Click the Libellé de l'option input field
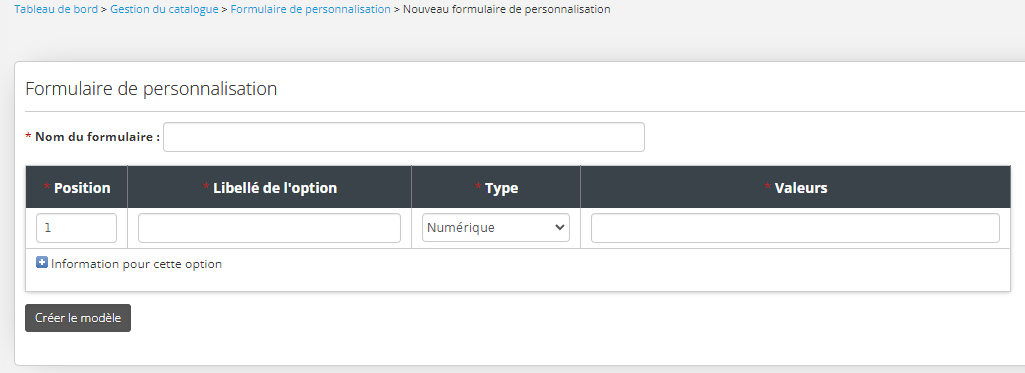 click(x=269, y=228)
